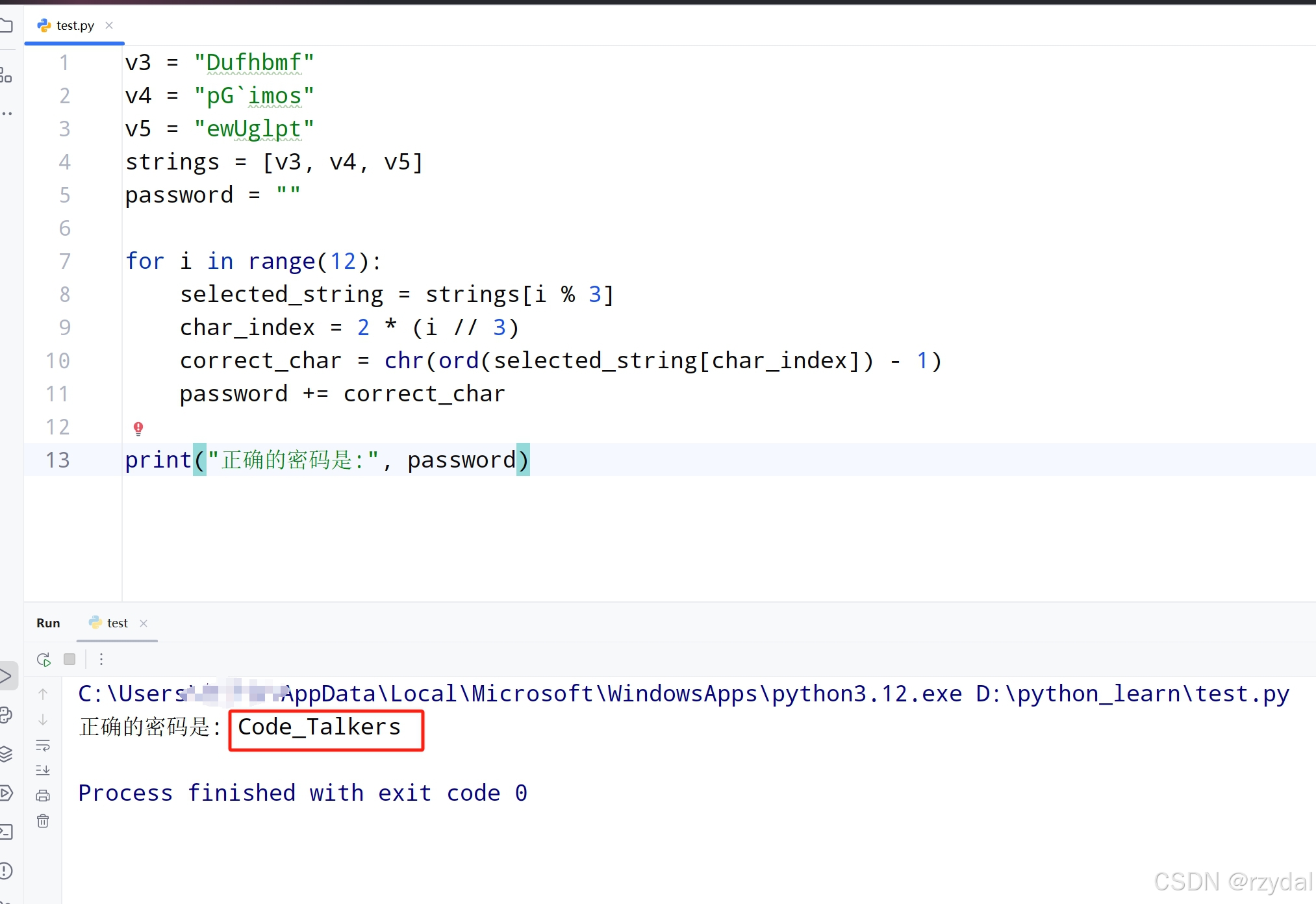Click the Stop process square button

[x=70, y=660]
